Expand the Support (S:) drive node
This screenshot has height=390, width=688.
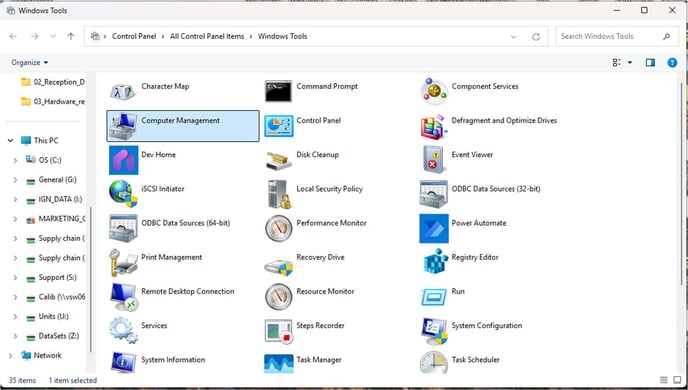point(15,278)
